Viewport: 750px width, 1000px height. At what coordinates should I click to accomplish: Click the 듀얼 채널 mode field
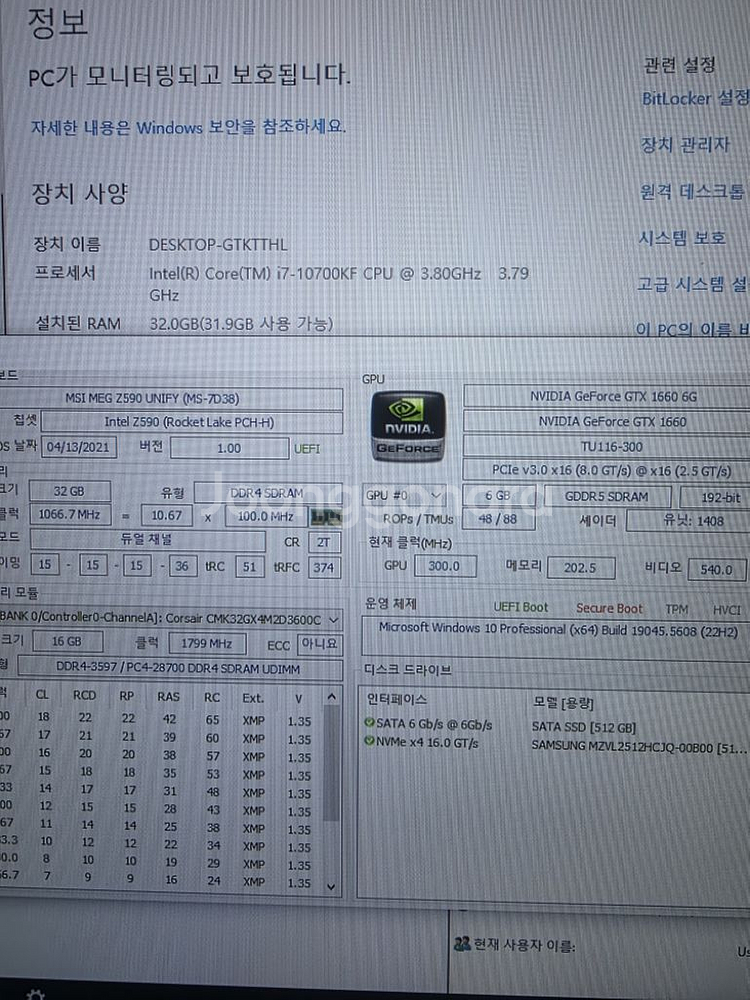pos(147,540)
